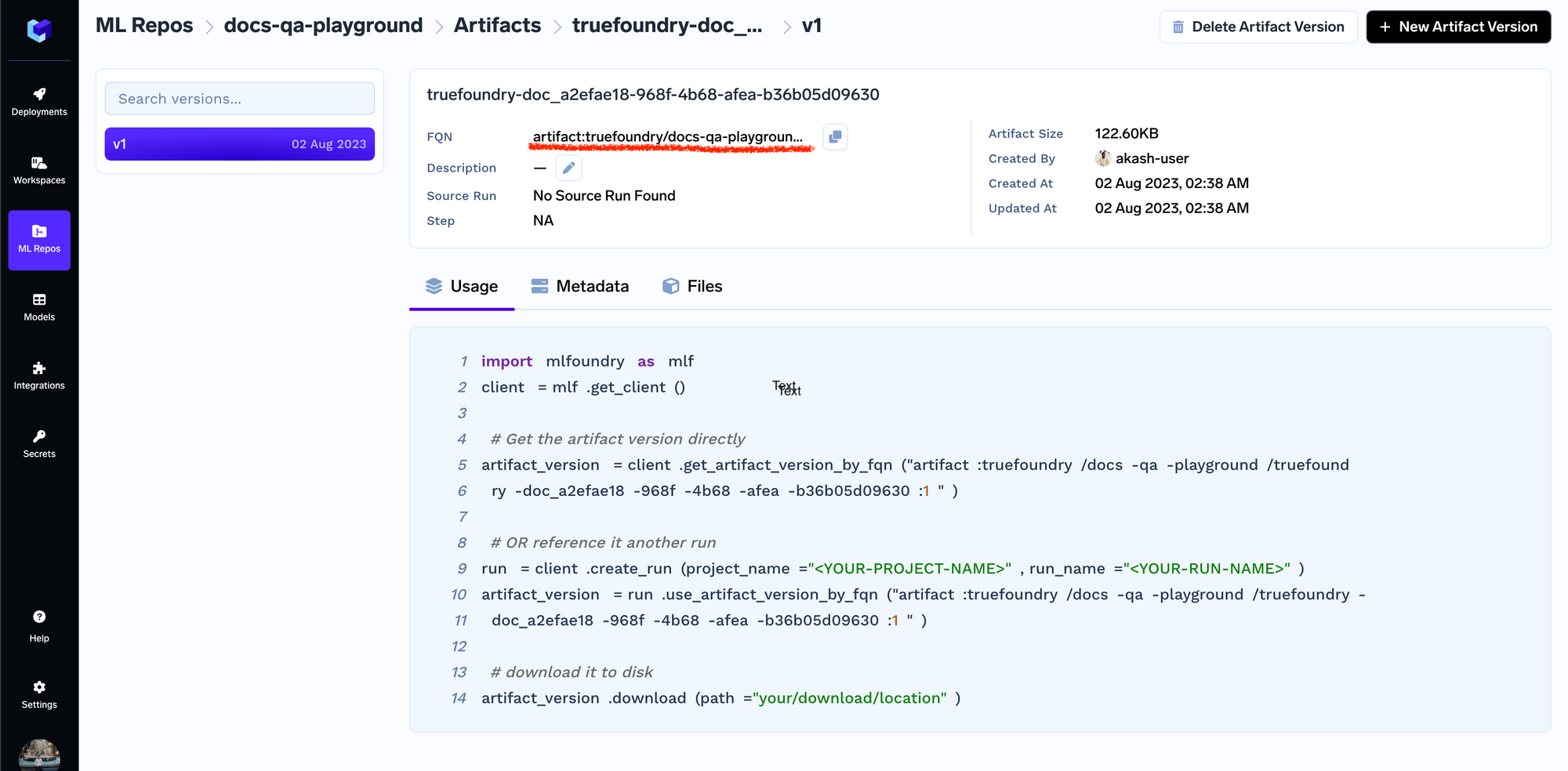Select version v1 in list
This screenshot has width=1568, height=771.
(x=240, y=144)
